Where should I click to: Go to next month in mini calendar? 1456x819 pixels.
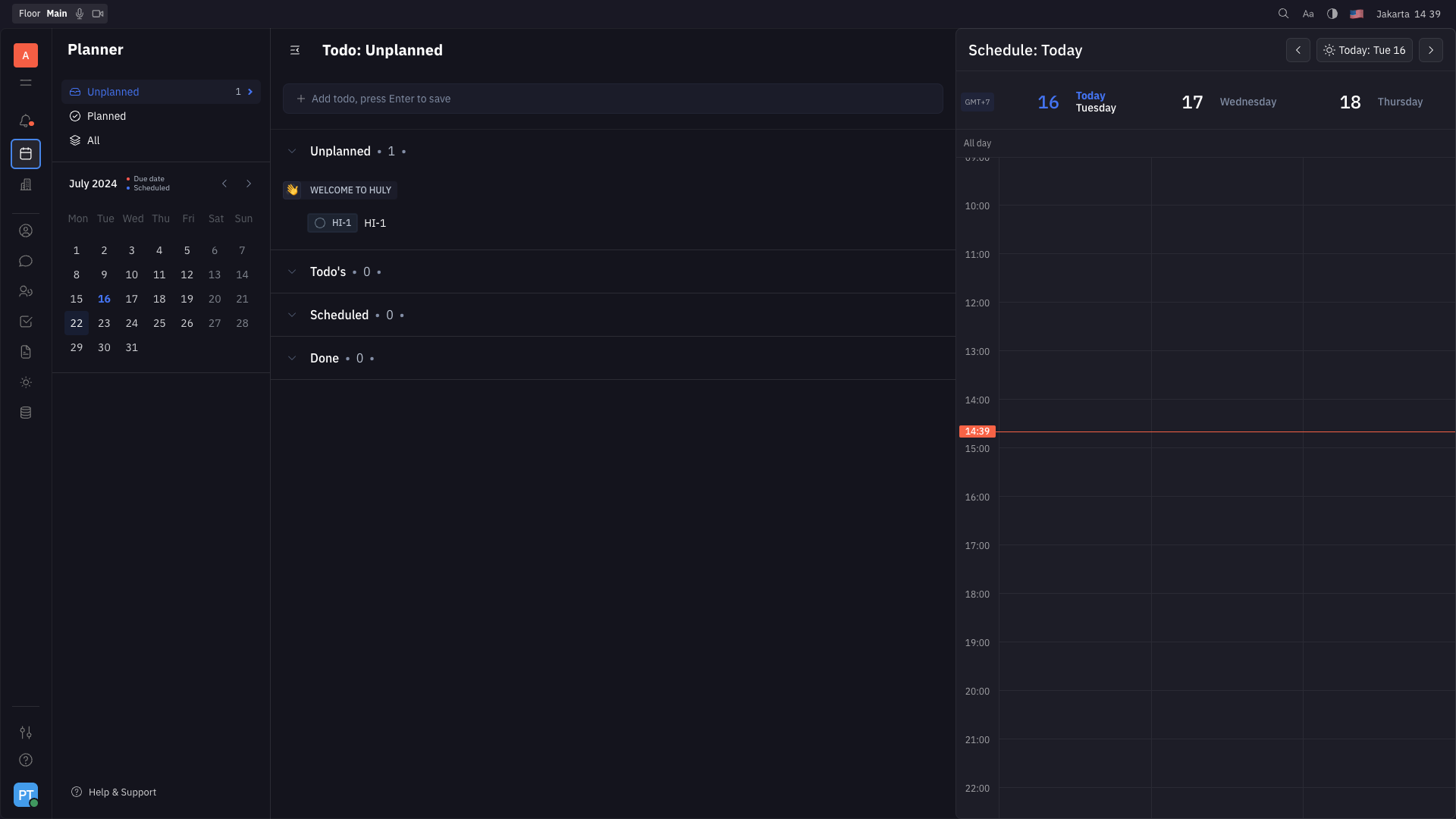pyautogui.click(x=249, y=184)
